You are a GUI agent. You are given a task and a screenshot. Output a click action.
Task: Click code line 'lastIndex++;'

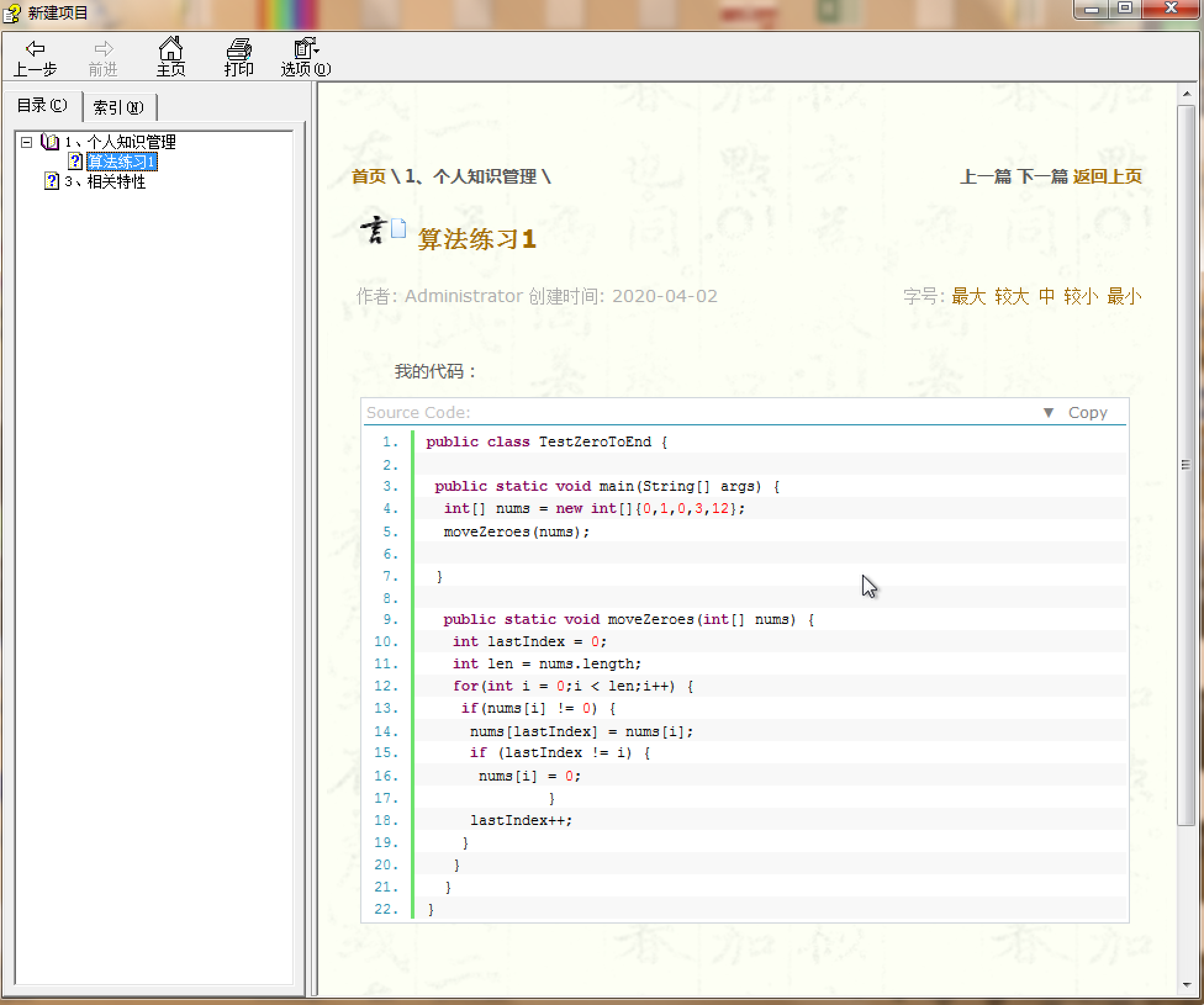click(x=521, y=820)
